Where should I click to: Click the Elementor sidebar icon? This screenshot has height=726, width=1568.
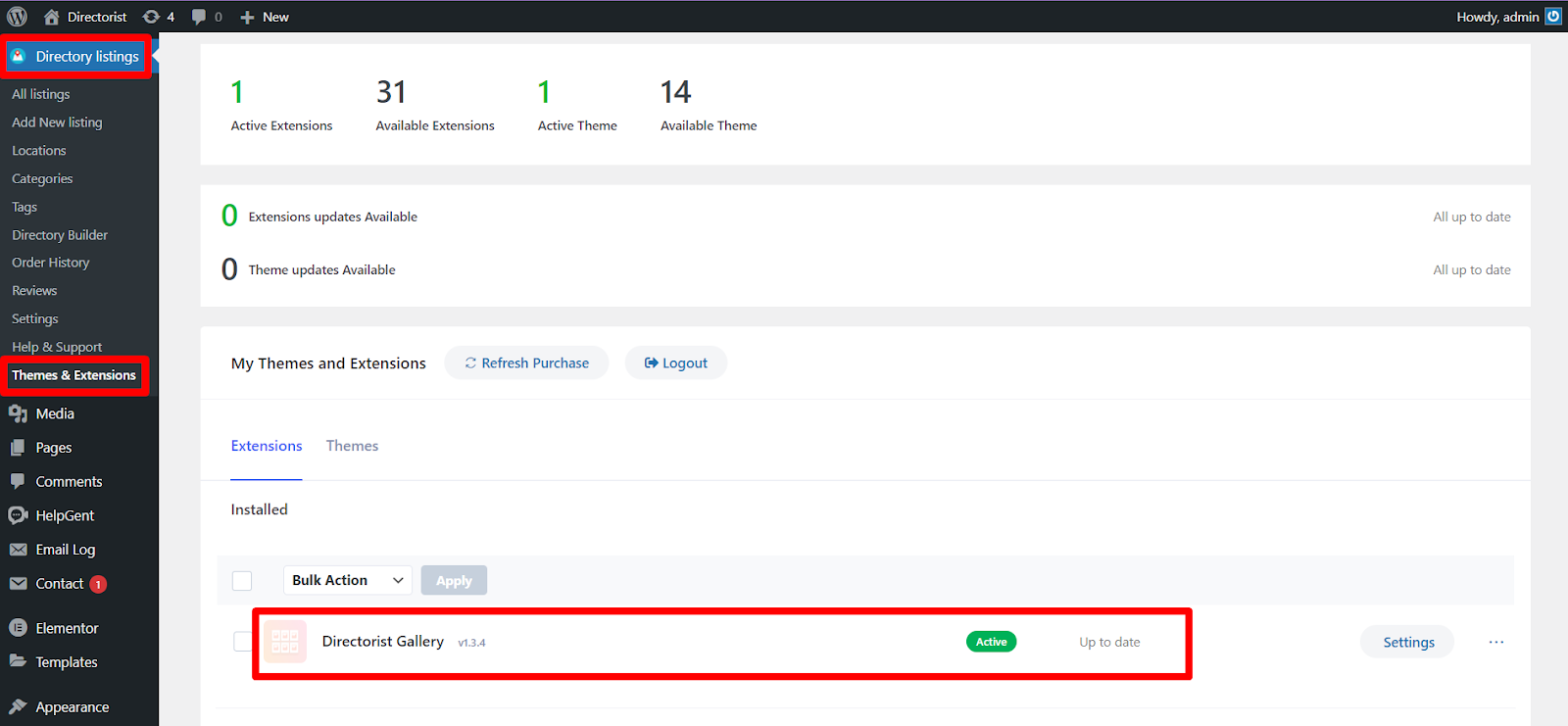coord(18,628)
